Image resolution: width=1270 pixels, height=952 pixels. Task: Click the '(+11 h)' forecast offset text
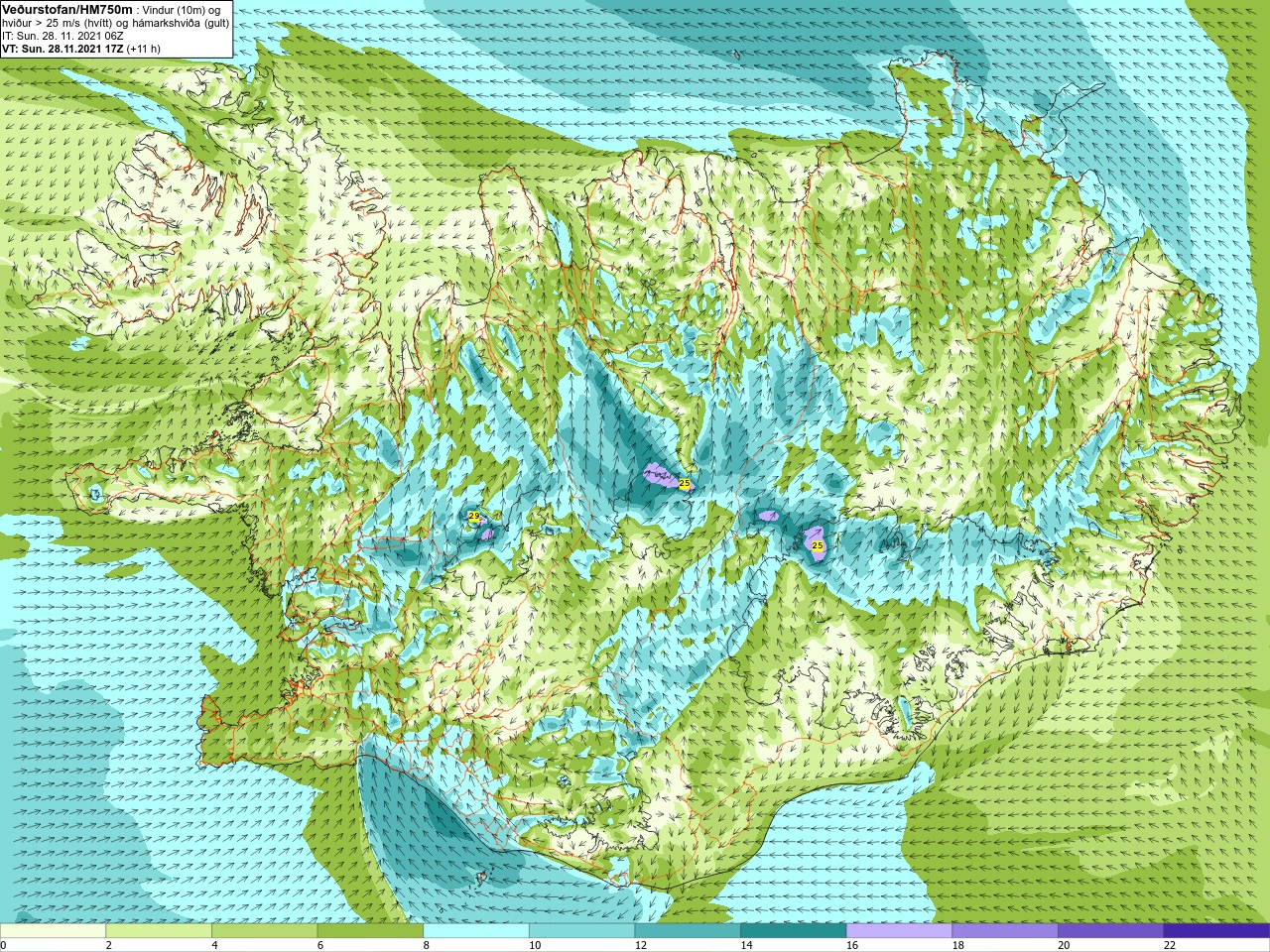coord(144,49)
